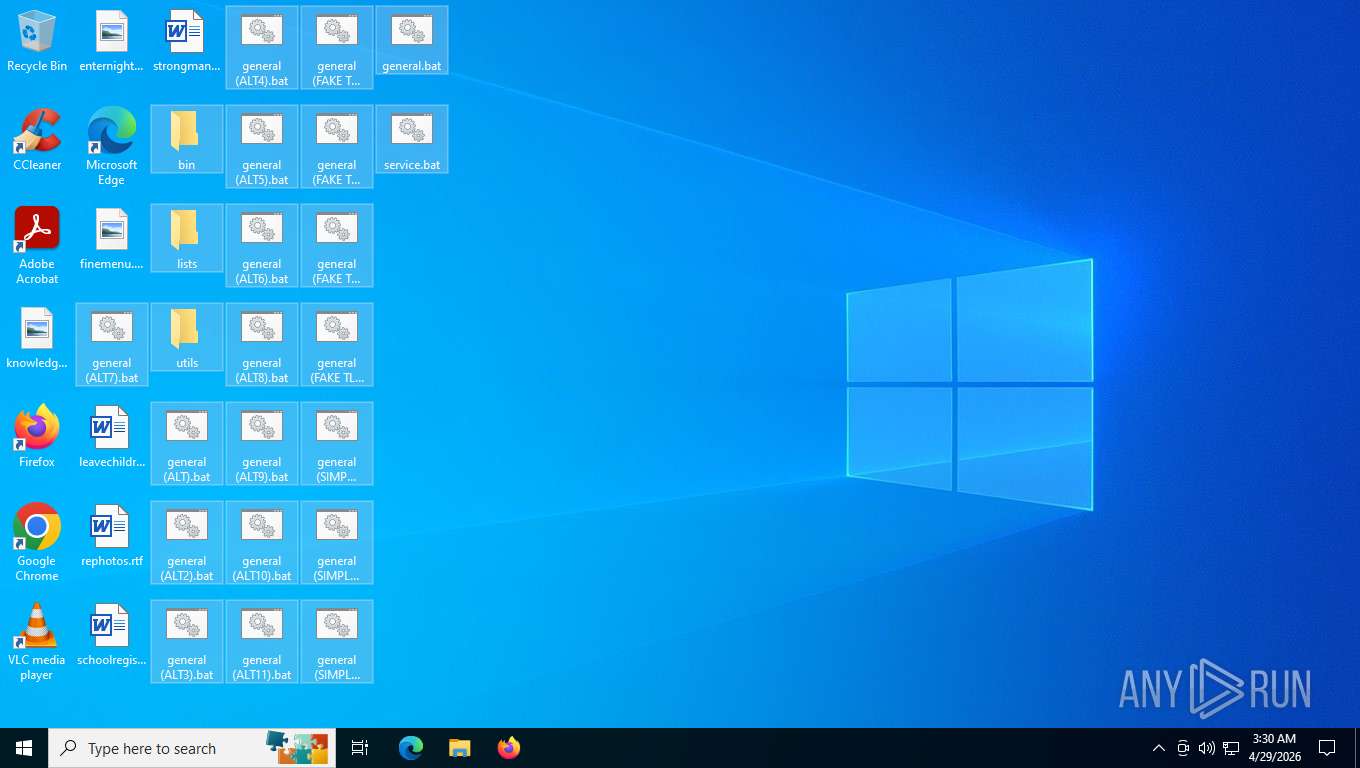Select the general (ALT3).bat file
1360x768 pixels.
click(x=187, y=642)
